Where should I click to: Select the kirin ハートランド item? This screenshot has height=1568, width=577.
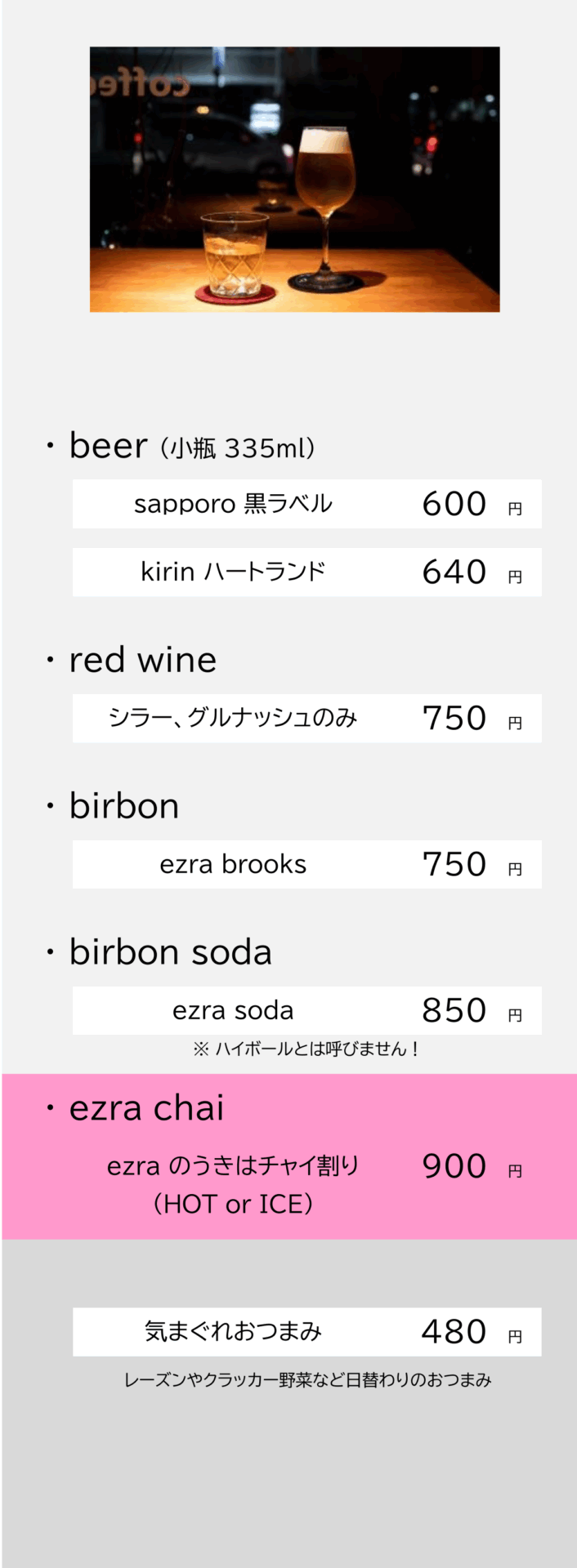[233, 572]
